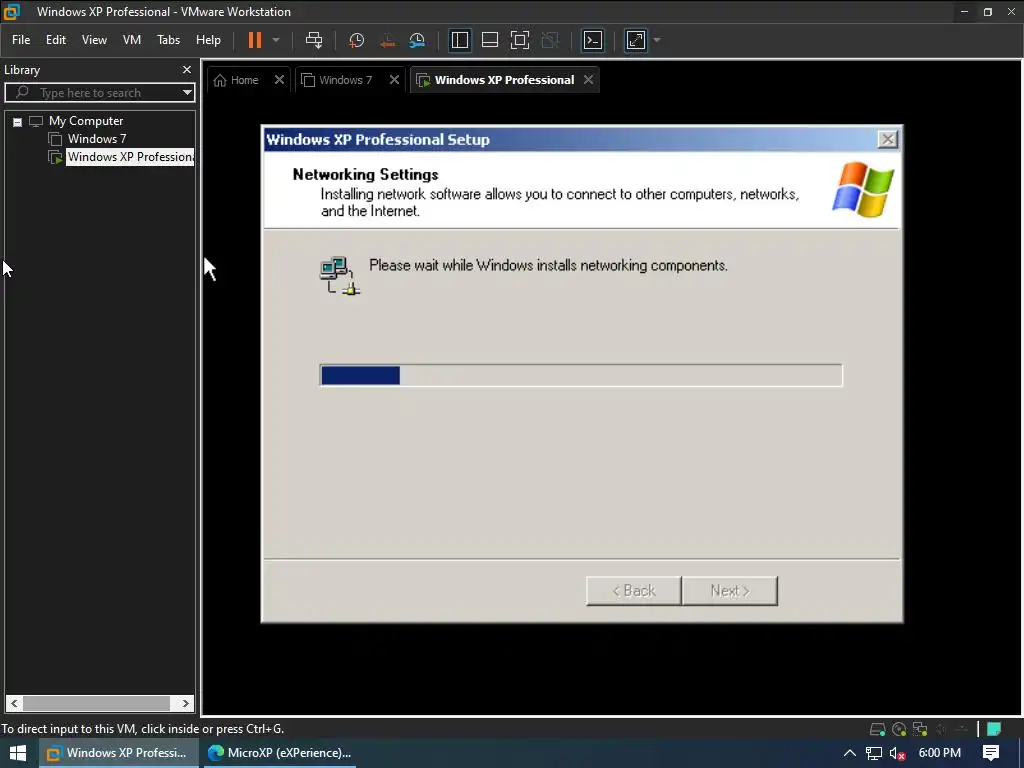
Task: Click the 6:00 PM taskbar clock
Action: pos(940,753)
